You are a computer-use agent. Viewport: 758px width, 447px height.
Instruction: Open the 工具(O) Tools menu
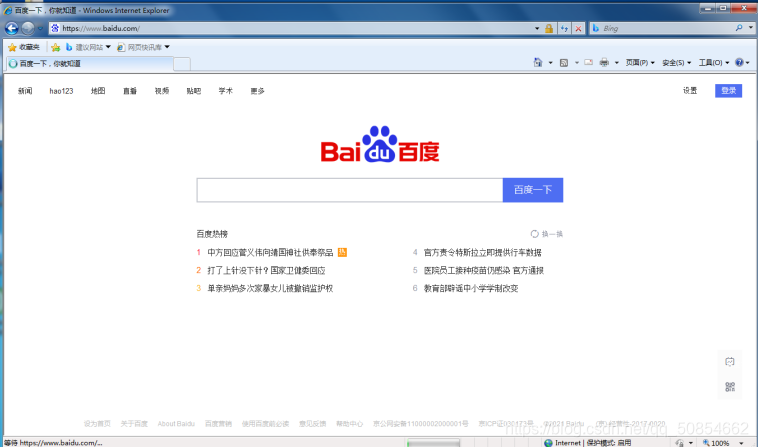(714, 63)
